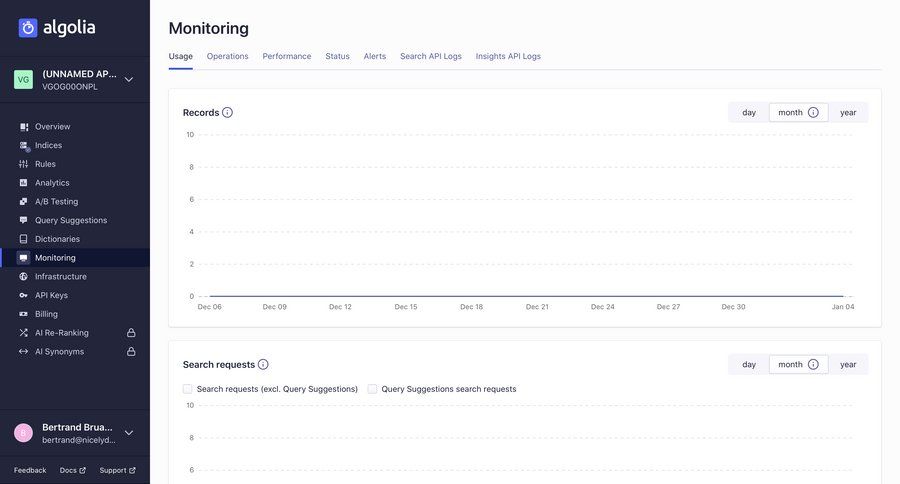
Task: Enable Search requests excl. Query Suggestions checkbox
Action: pos(188,389)
